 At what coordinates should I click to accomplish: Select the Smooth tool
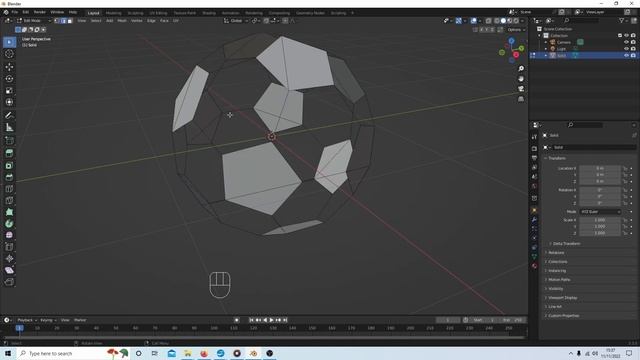9,235
